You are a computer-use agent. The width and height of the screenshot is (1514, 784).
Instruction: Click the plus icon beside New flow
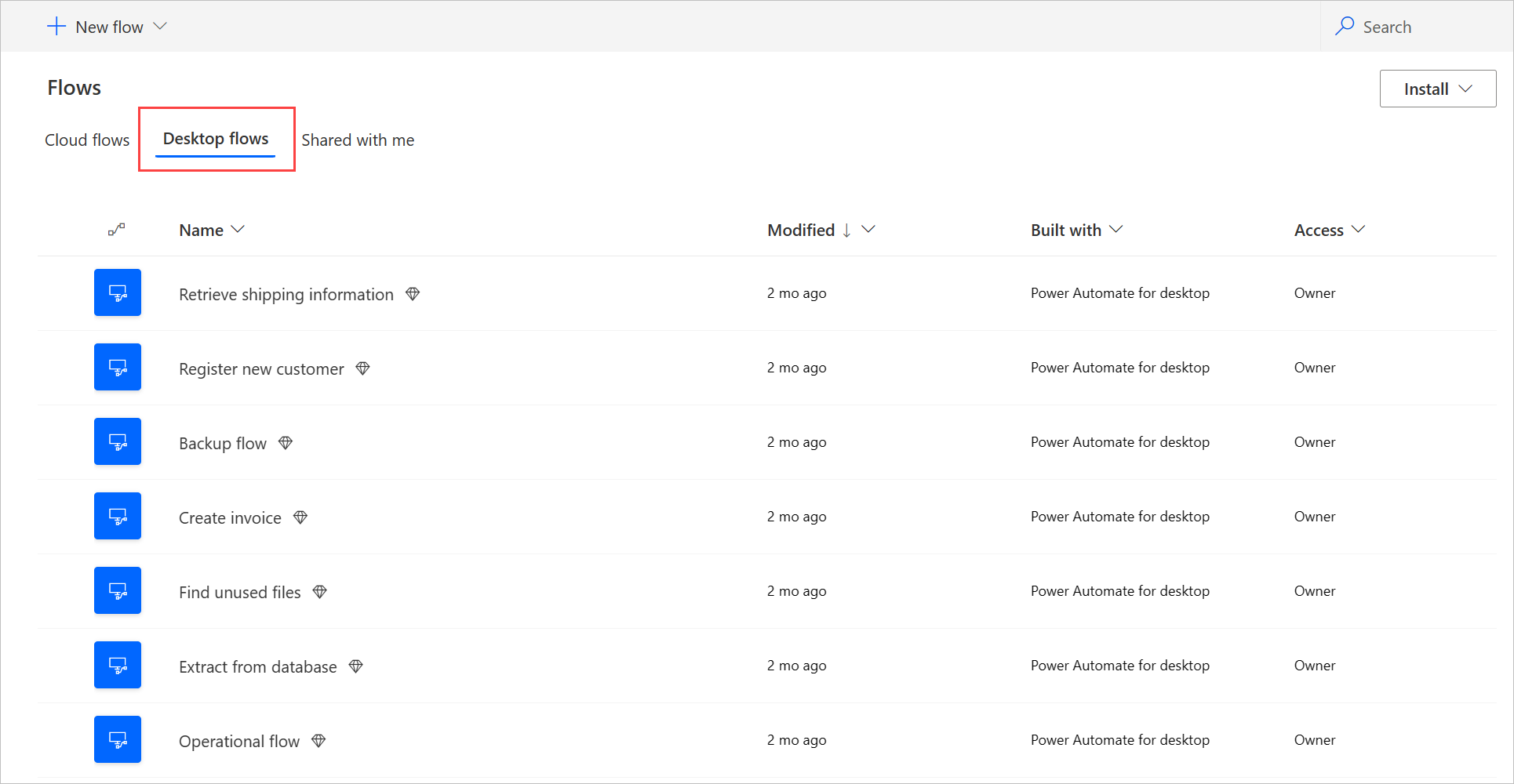(56, 27)
